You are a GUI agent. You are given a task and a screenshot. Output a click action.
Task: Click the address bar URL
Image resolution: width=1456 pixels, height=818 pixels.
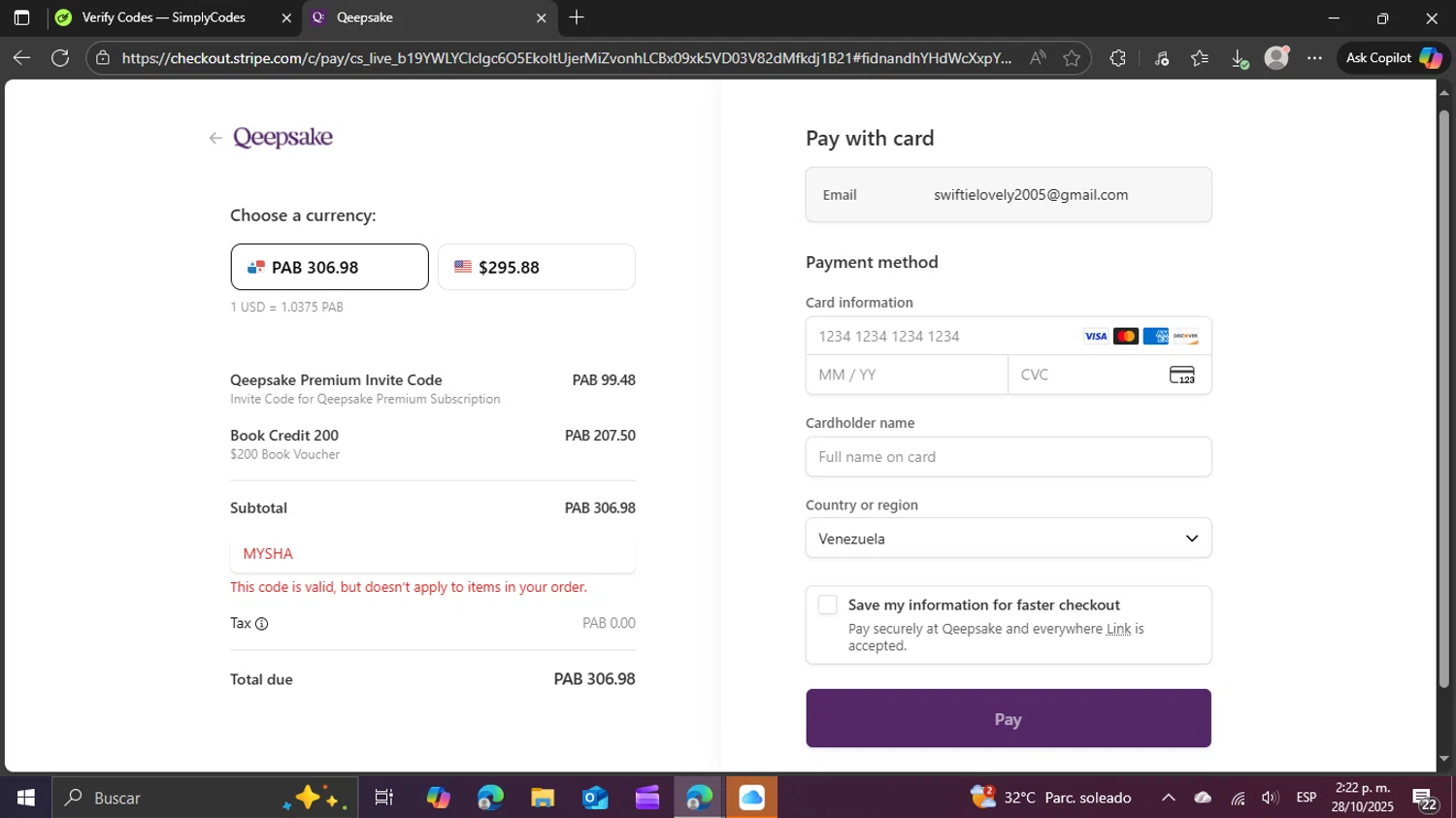[x=567, y=58]
